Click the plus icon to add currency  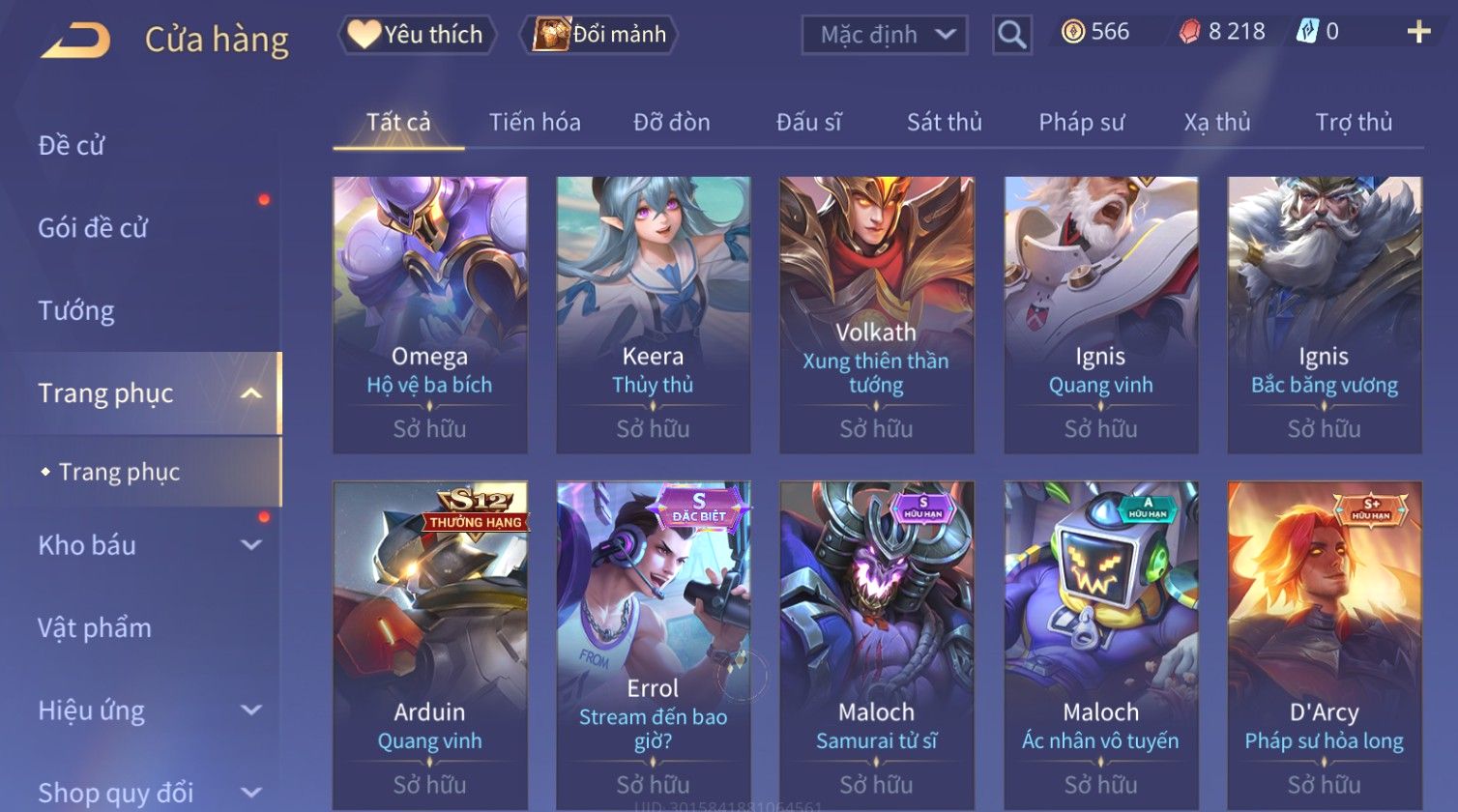[x=1418, y=33]
